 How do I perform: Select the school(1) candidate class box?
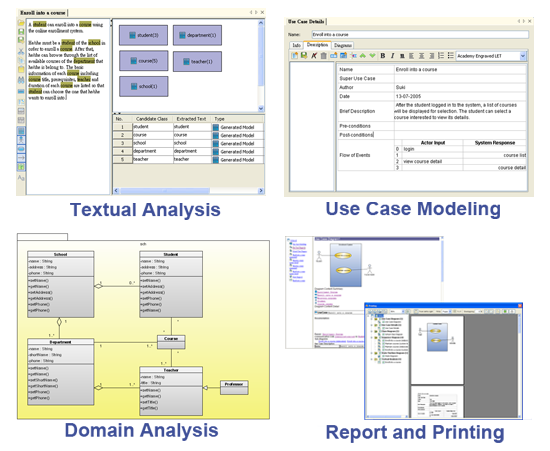click(143, 86)
